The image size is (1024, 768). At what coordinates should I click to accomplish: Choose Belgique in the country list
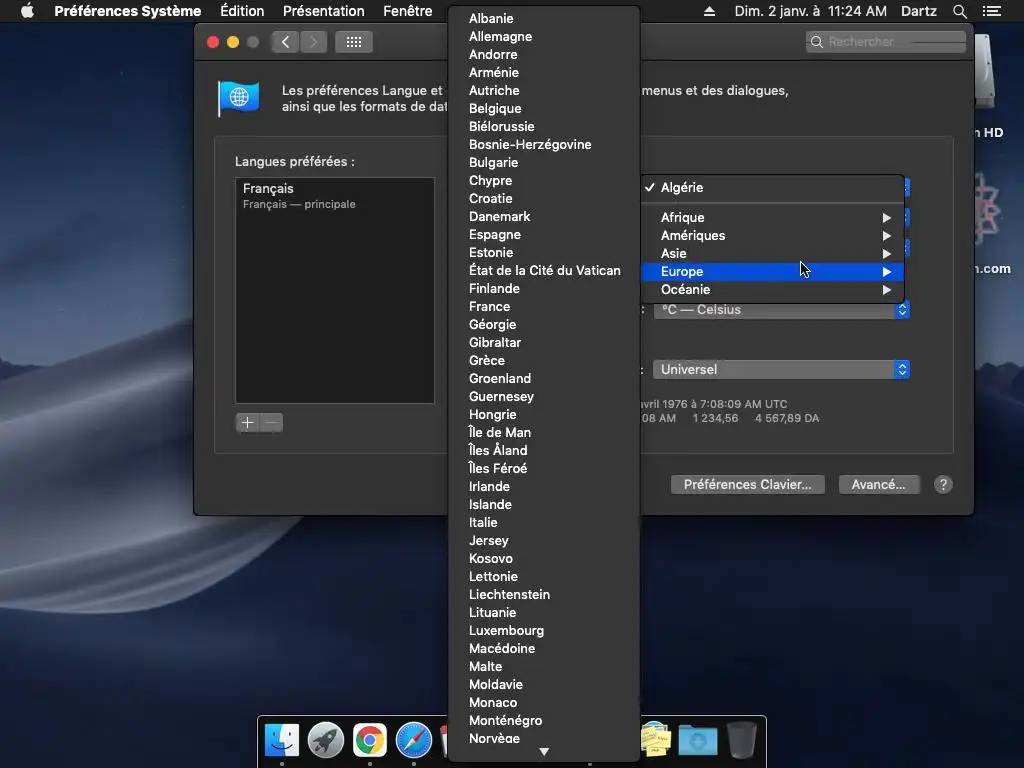543,109
